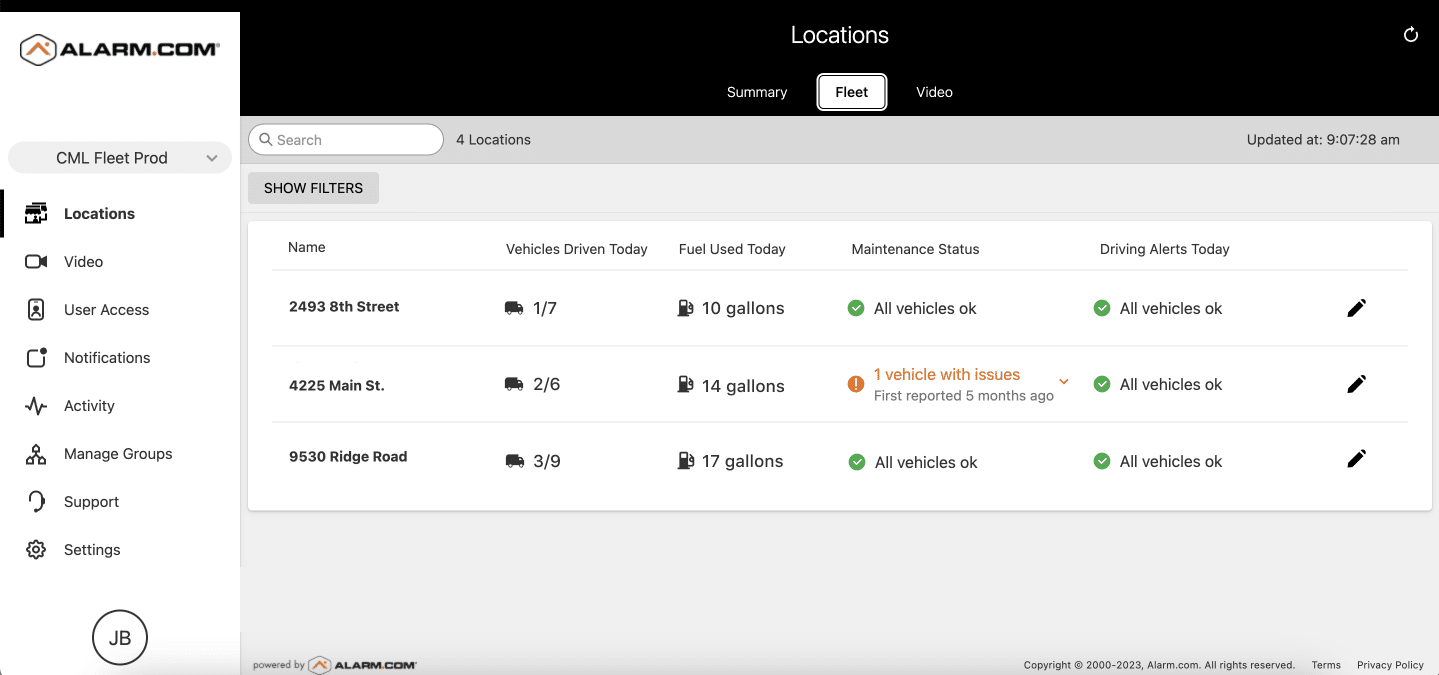Refresh the page using the top-right reload icon
Viewport: 1439px width, 675px height.
(1411, 35)
